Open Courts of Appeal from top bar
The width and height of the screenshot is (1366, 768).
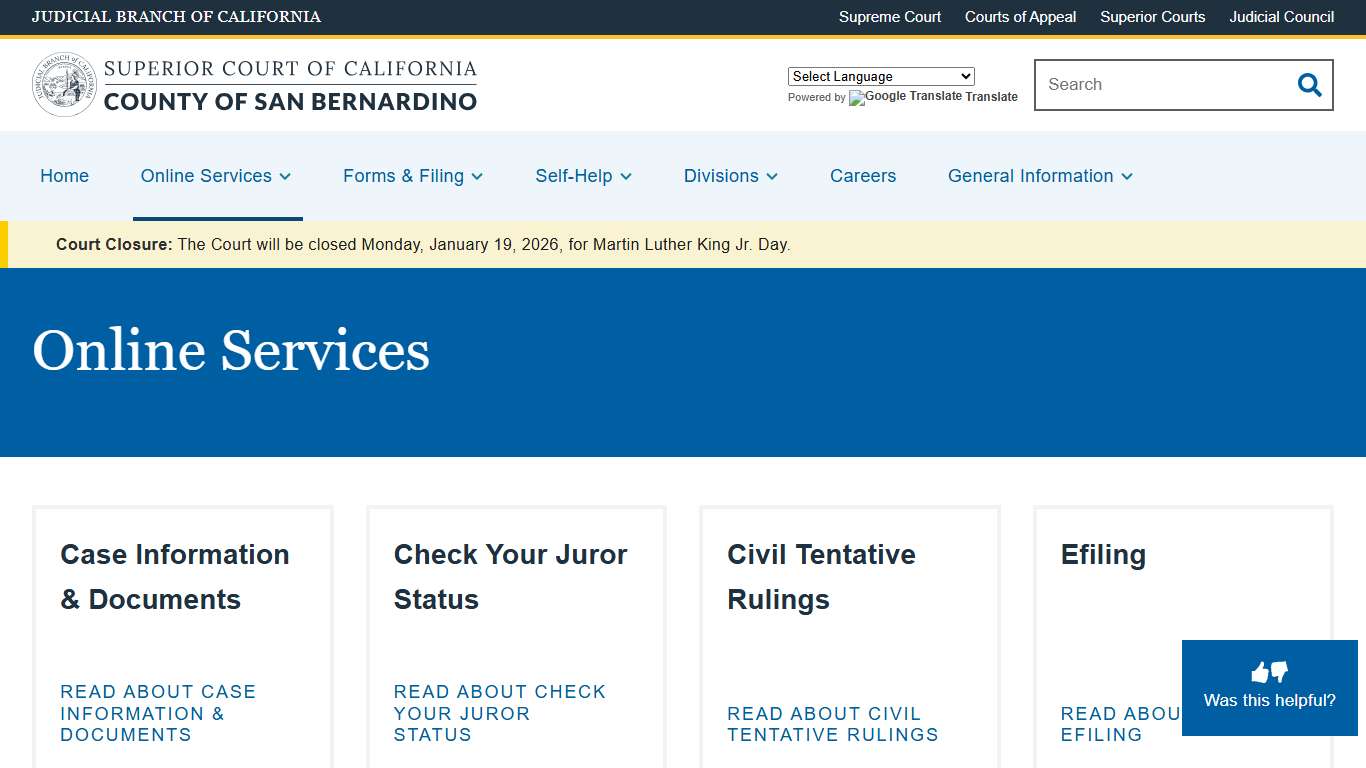coord(1020,17)
